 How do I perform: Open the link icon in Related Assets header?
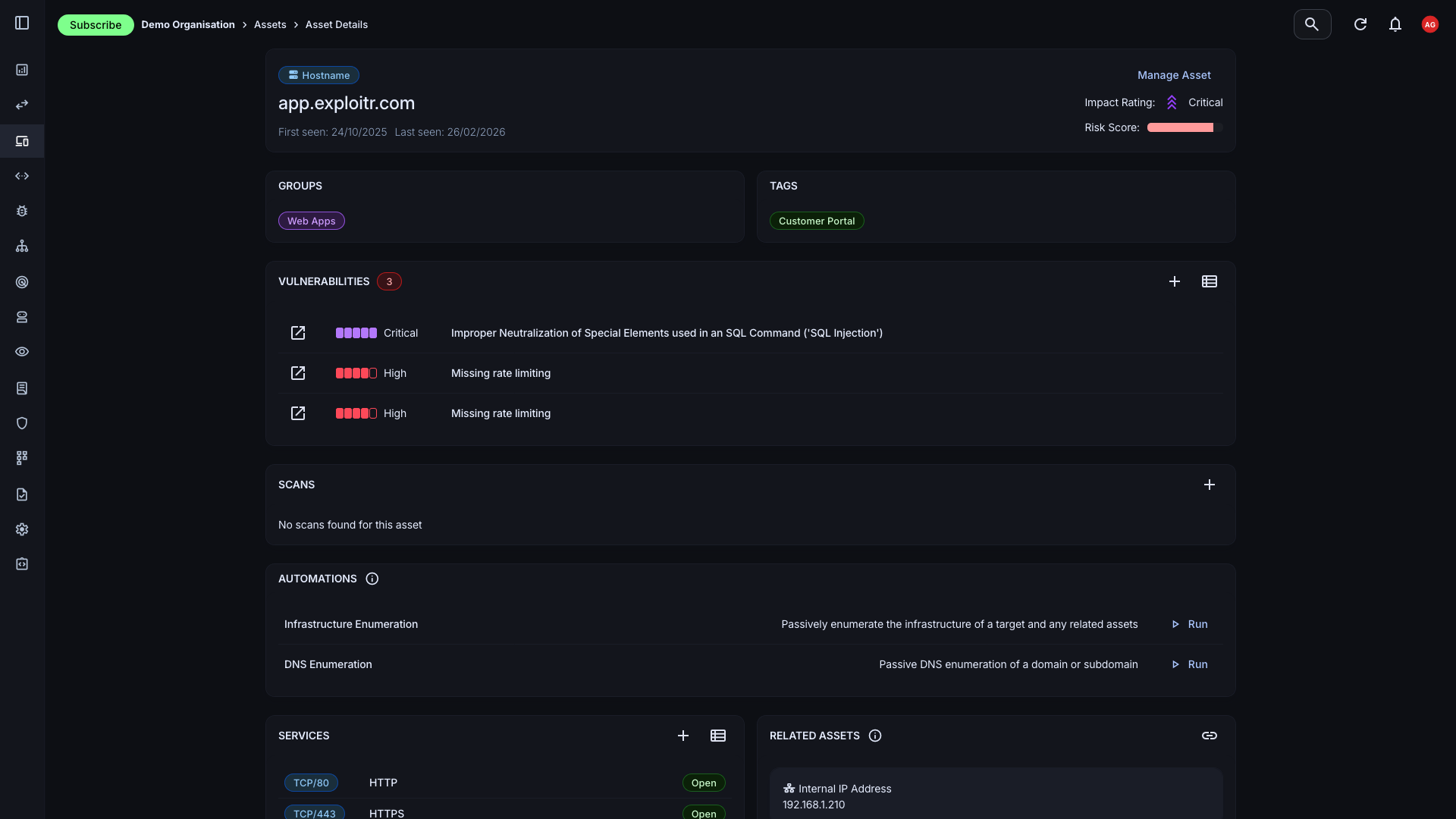(1210, 735)
